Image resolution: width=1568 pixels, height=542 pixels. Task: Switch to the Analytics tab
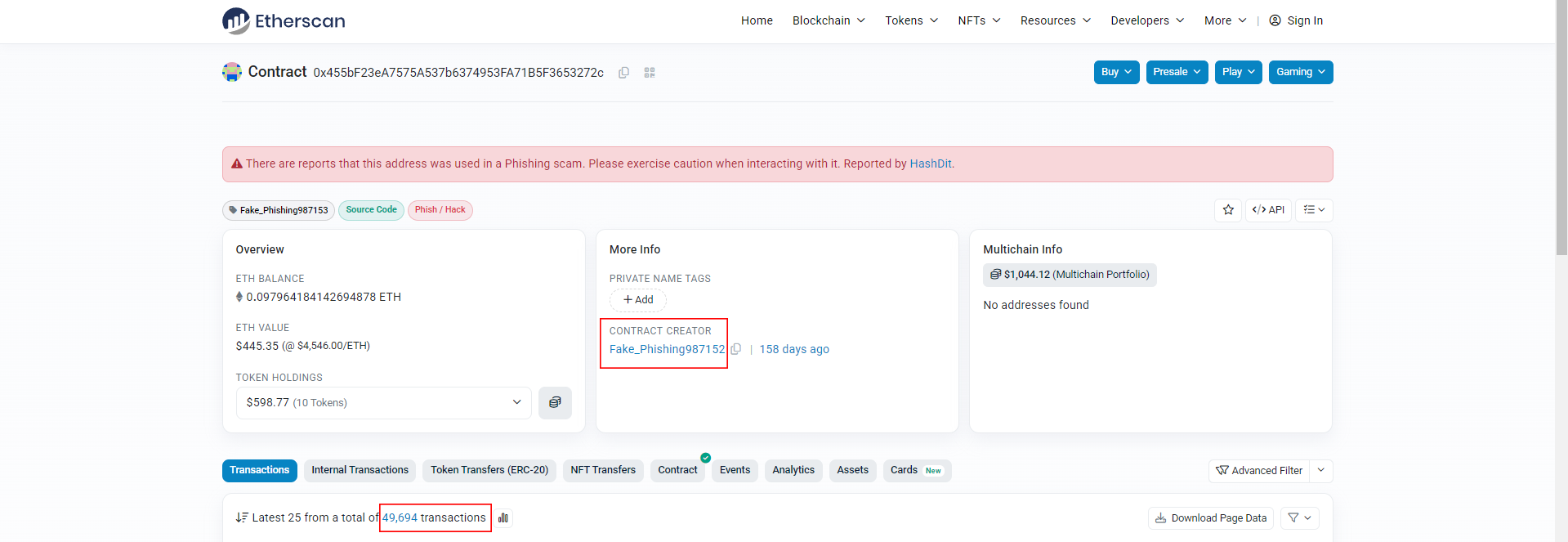point(793,470)
